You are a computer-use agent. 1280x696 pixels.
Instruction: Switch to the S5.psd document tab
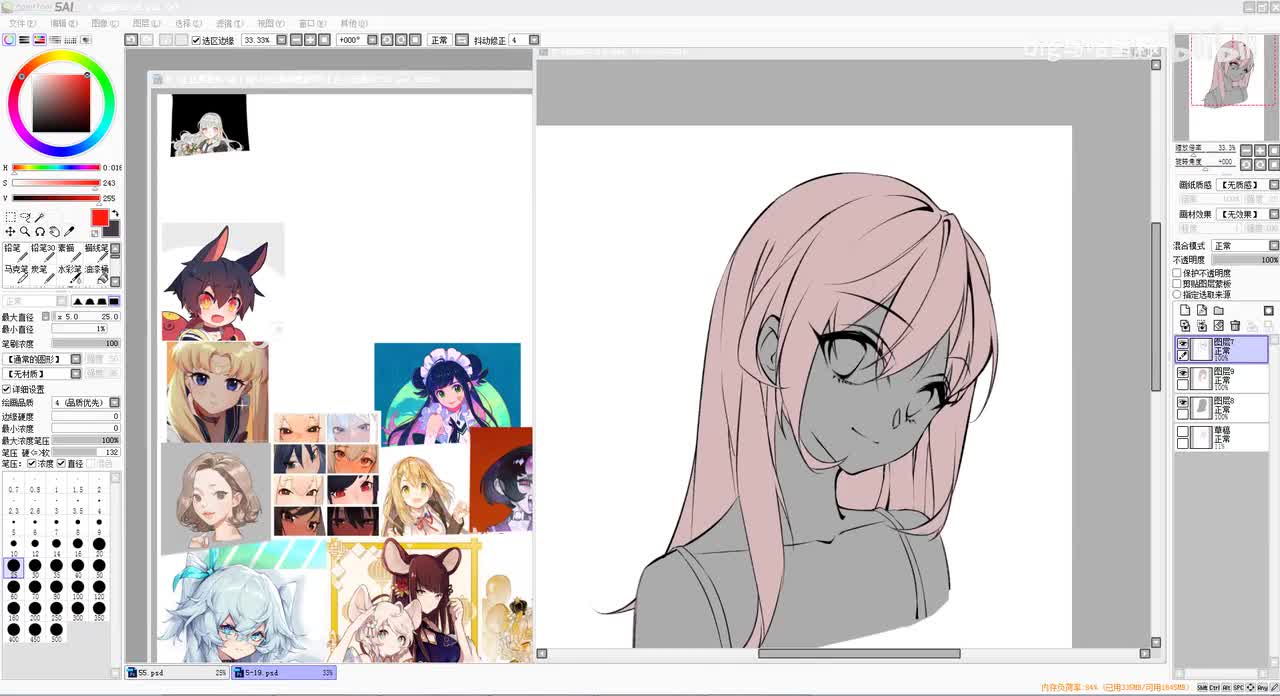[177, 673]
